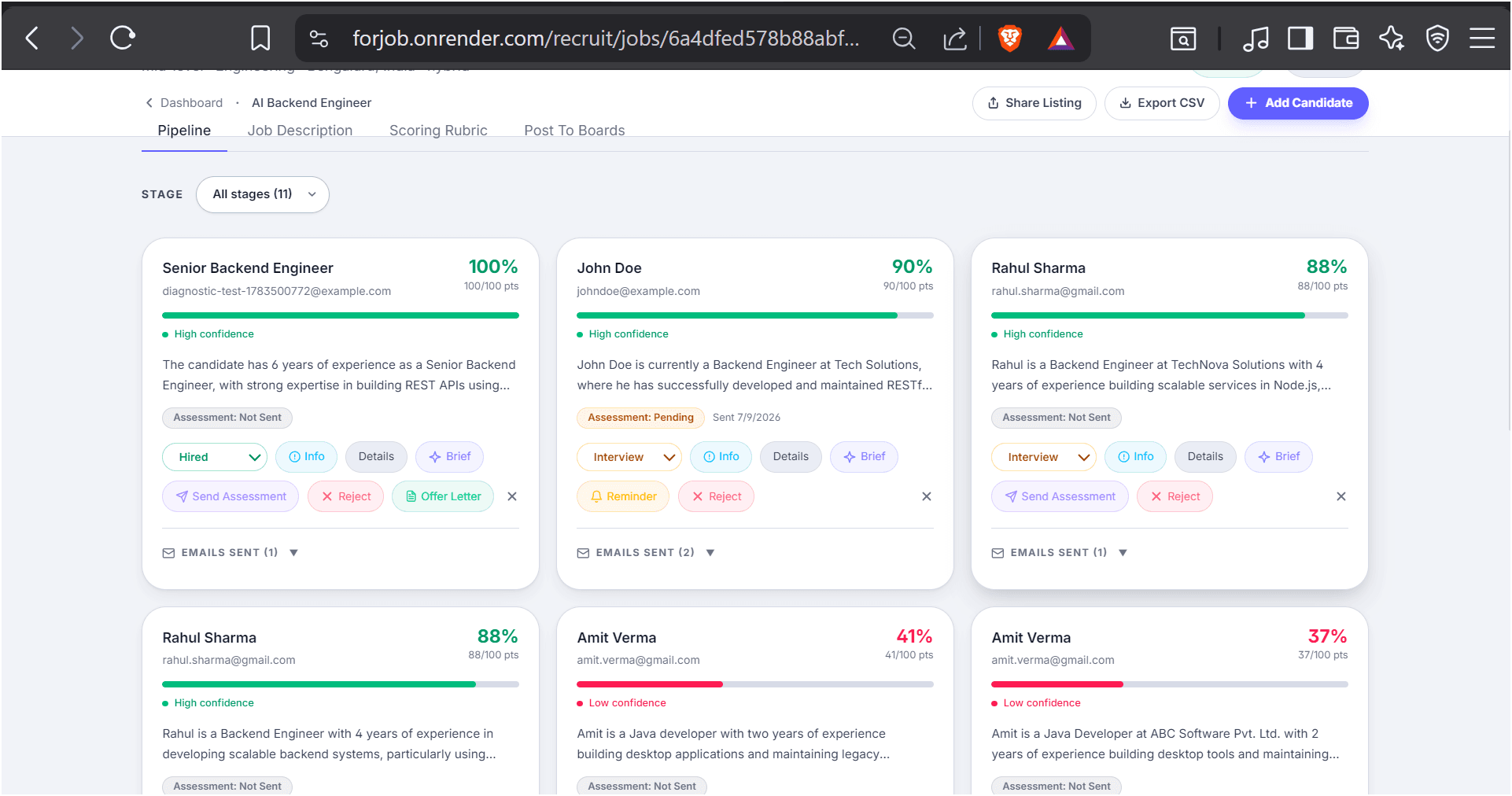Open Details on top Rahul Sharma card
Screen dimensions: 1512x796
point(1205,457)
